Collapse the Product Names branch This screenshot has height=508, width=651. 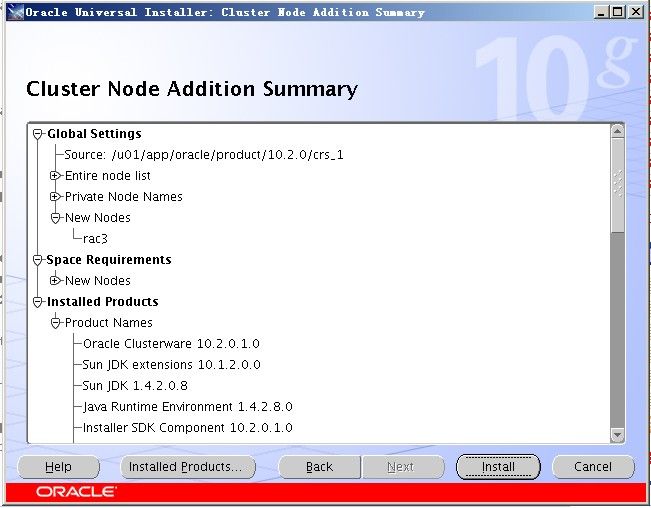click(x=55, y=323)
